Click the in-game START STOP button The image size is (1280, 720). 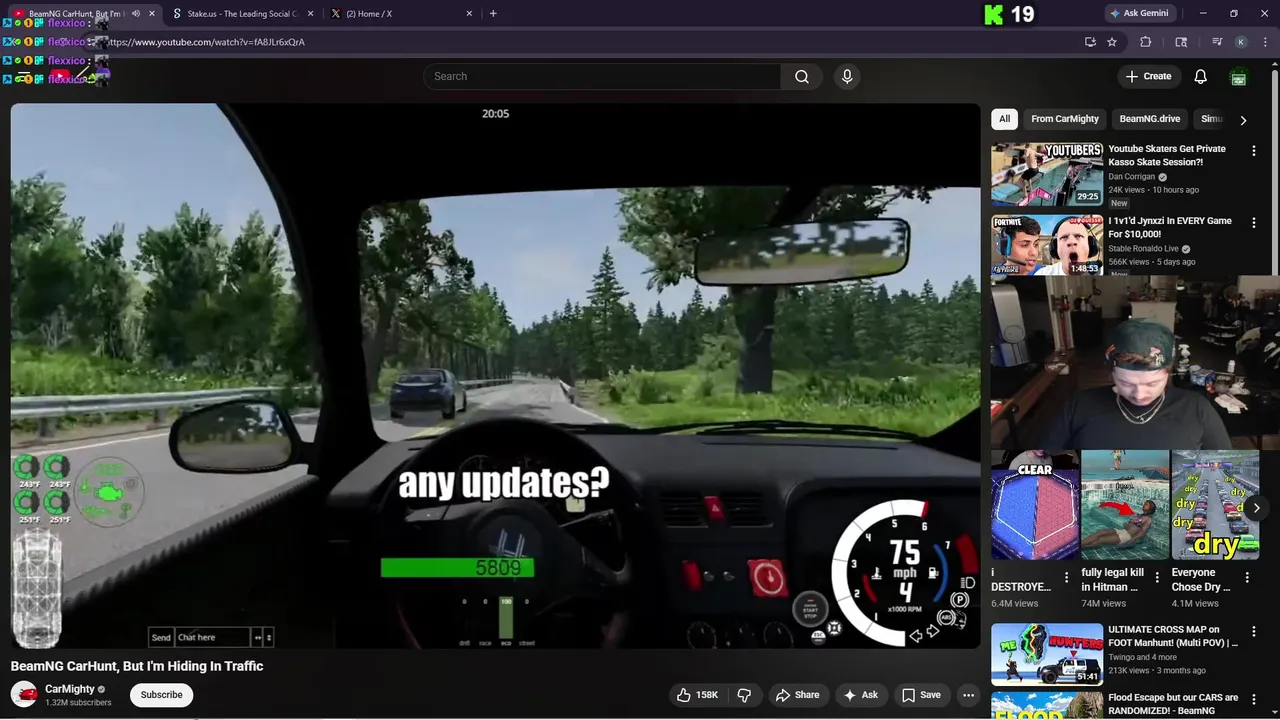tap(810, 609)
